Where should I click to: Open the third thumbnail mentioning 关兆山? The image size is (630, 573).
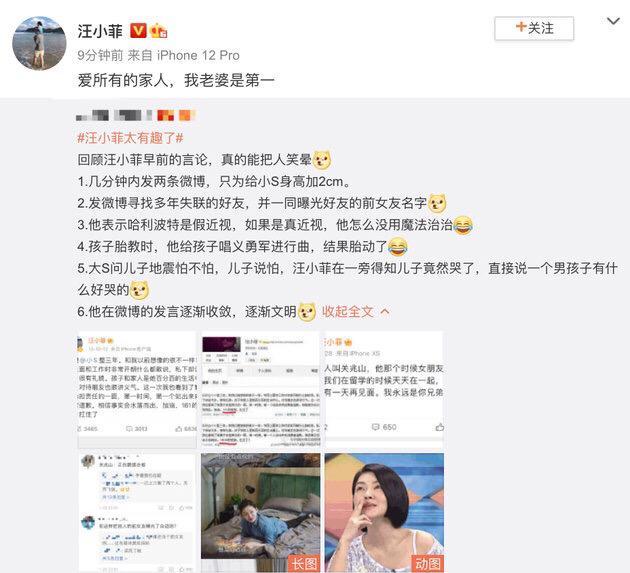coord(384,389)
